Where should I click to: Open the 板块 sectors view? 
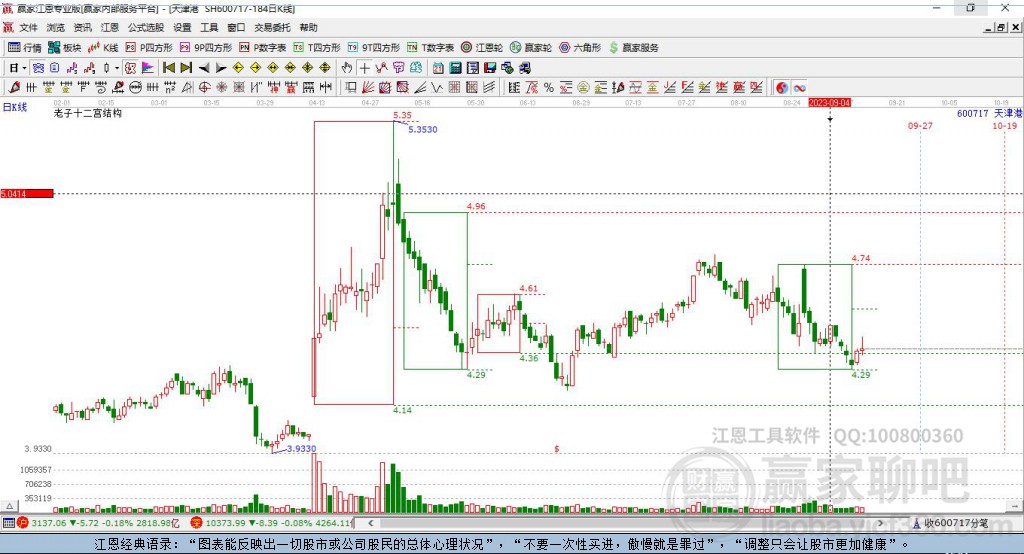click(65, 48)
